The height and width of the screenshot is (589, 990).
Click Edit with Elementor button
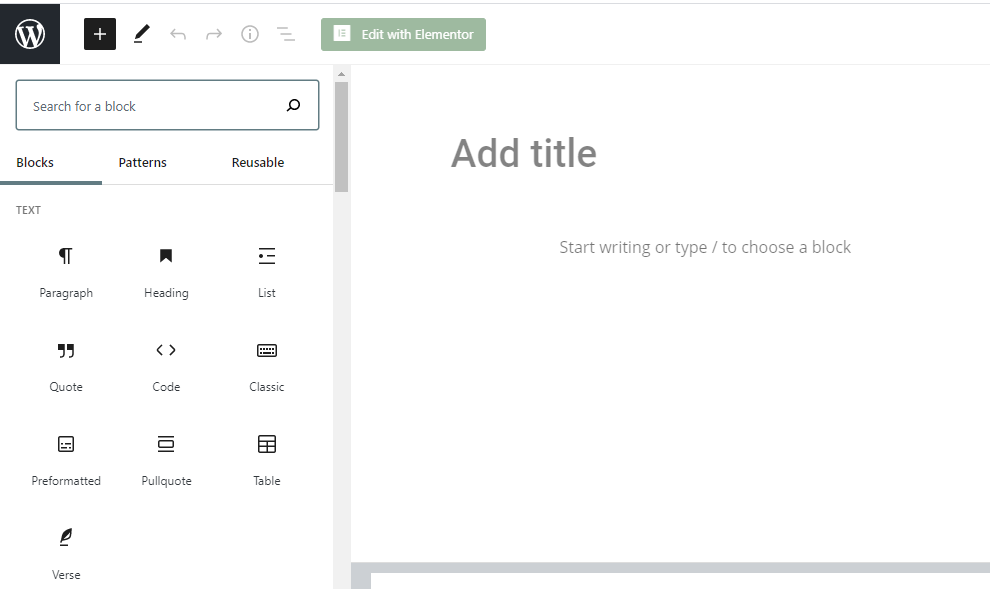[x=403, y=34]
